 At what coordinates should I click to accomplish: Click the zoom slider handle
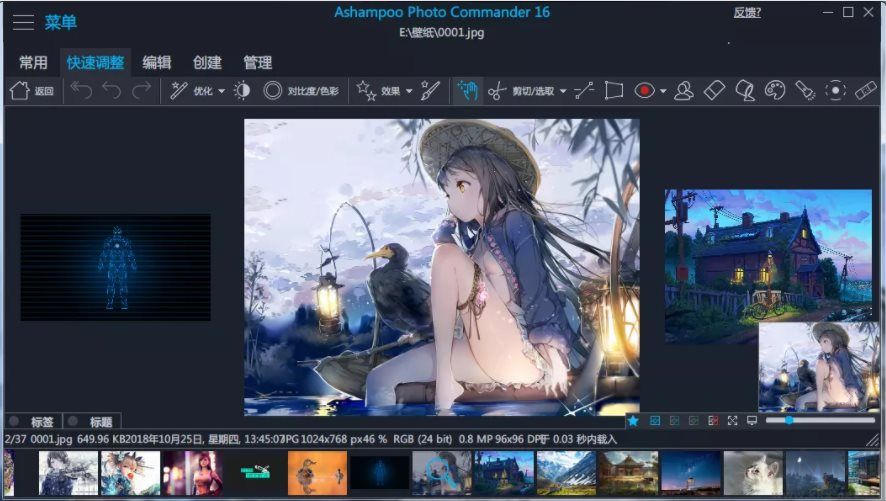click(x=789, y=420)
